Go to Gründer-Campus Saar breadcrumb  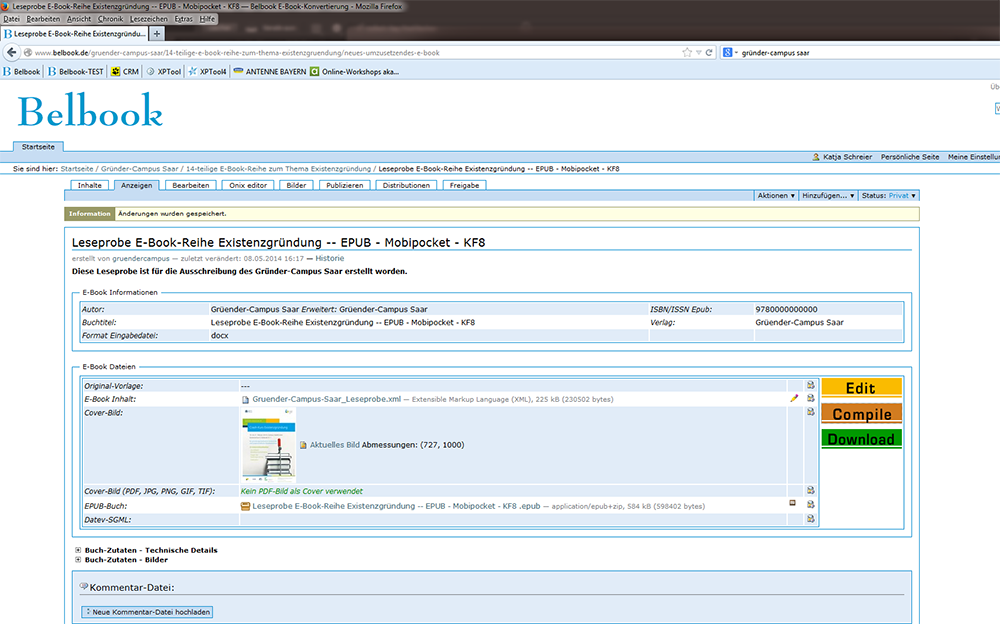(140, 169)
